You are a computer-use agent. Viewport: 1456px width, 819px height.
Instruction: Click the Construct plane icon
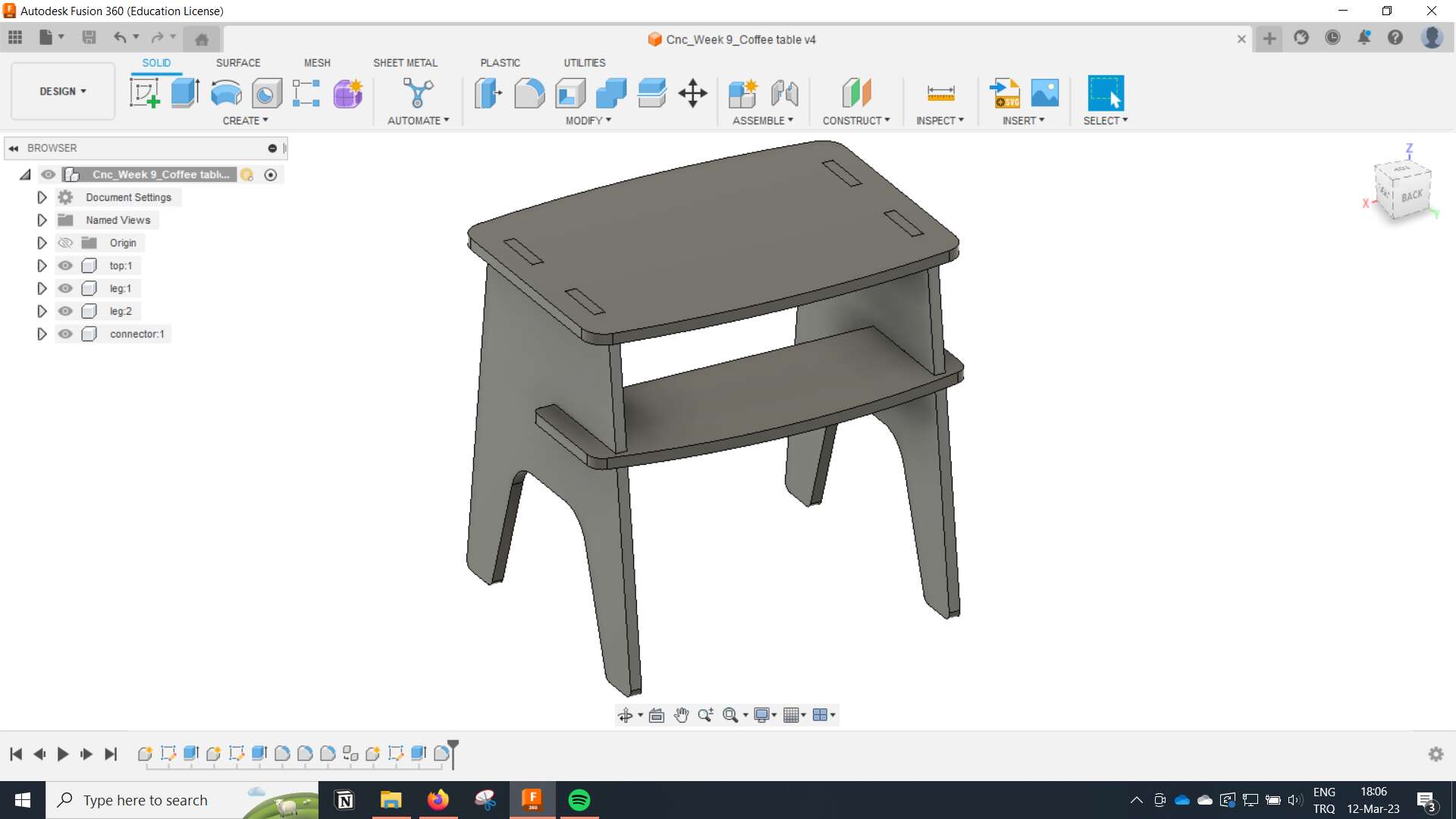[856, 93]
